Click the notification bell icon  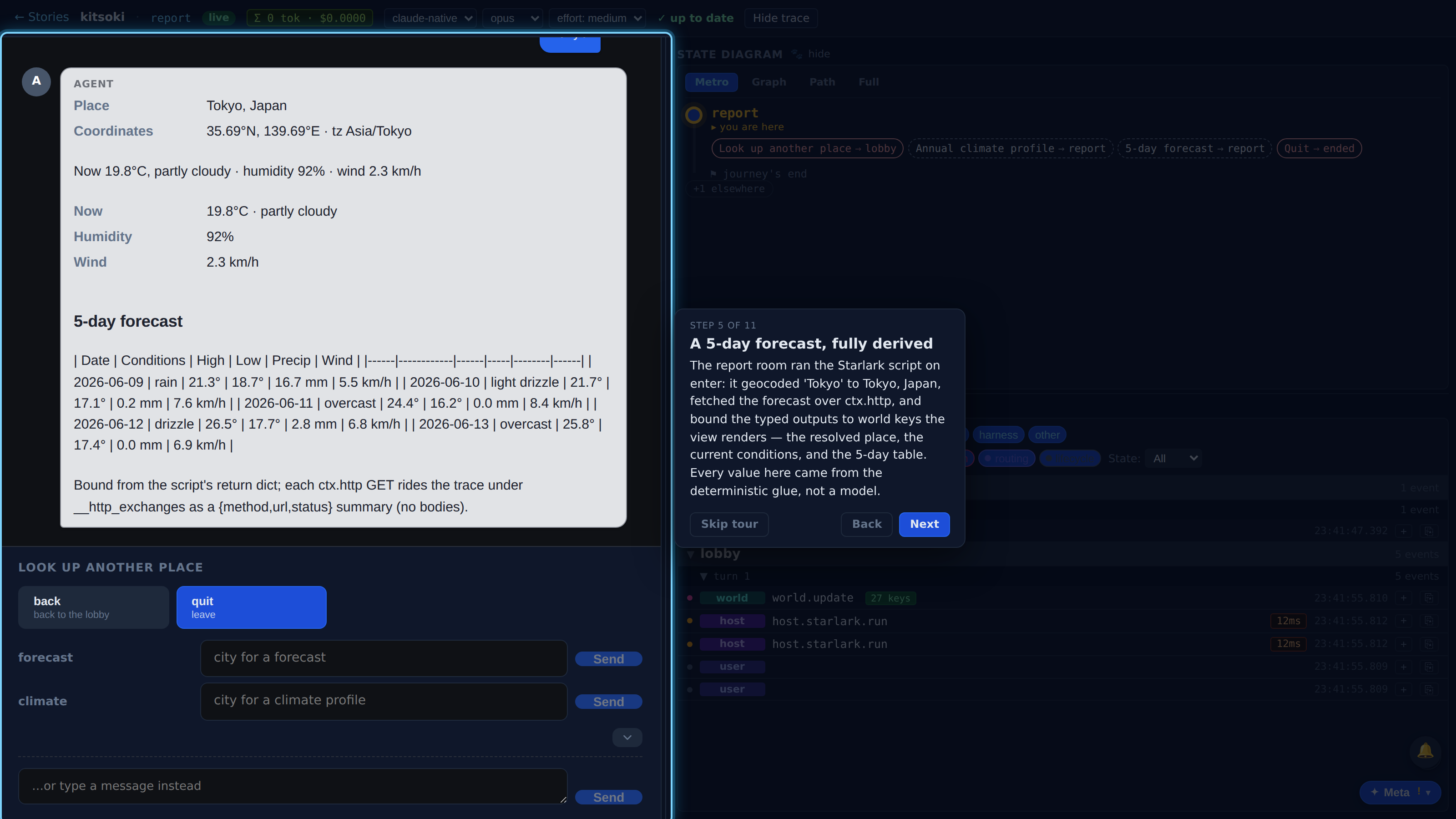(x=1425, y=751)
